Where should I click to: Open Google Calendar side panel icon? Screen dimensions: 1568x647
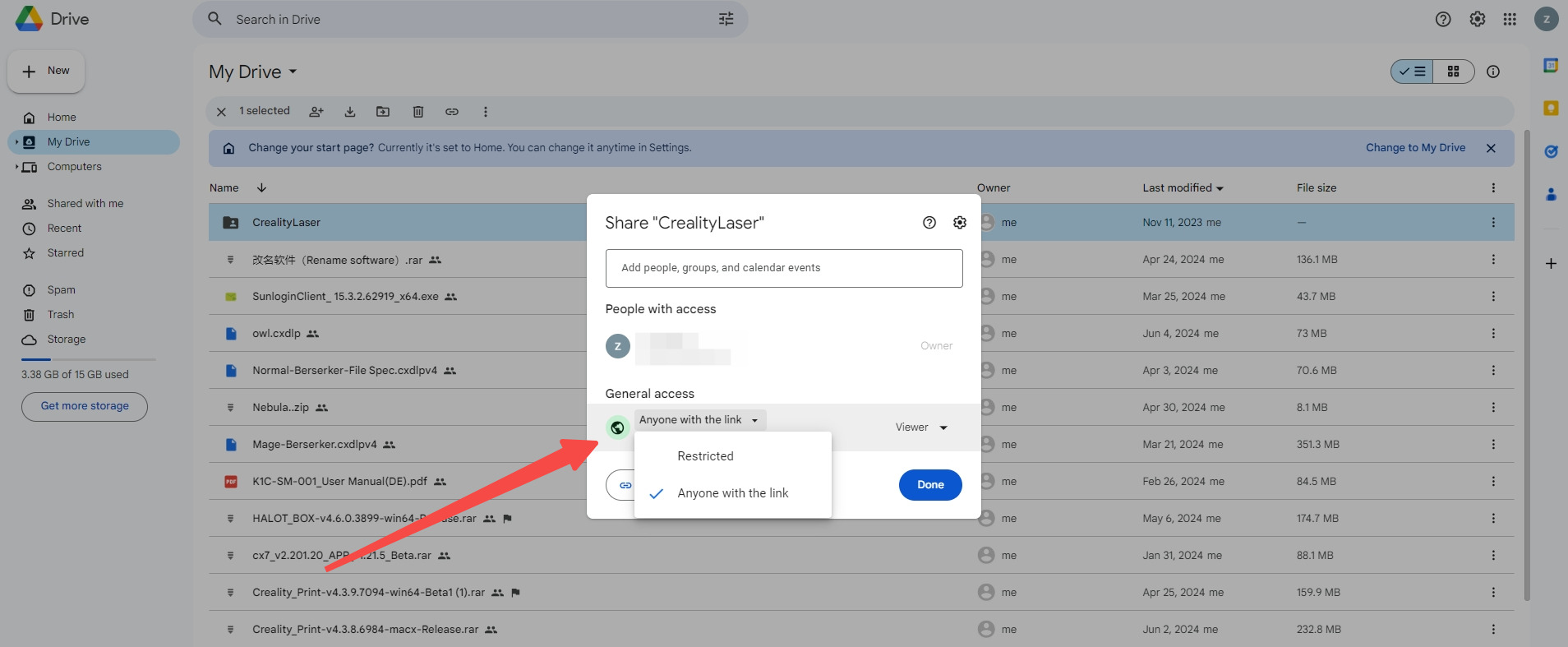pos(1551,65)
